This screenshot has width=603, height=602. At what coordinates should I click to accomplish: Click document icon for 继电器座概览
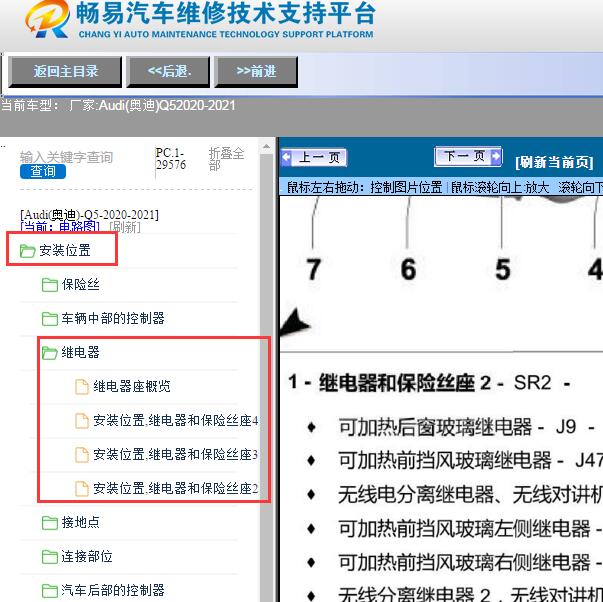click(82, 387)
